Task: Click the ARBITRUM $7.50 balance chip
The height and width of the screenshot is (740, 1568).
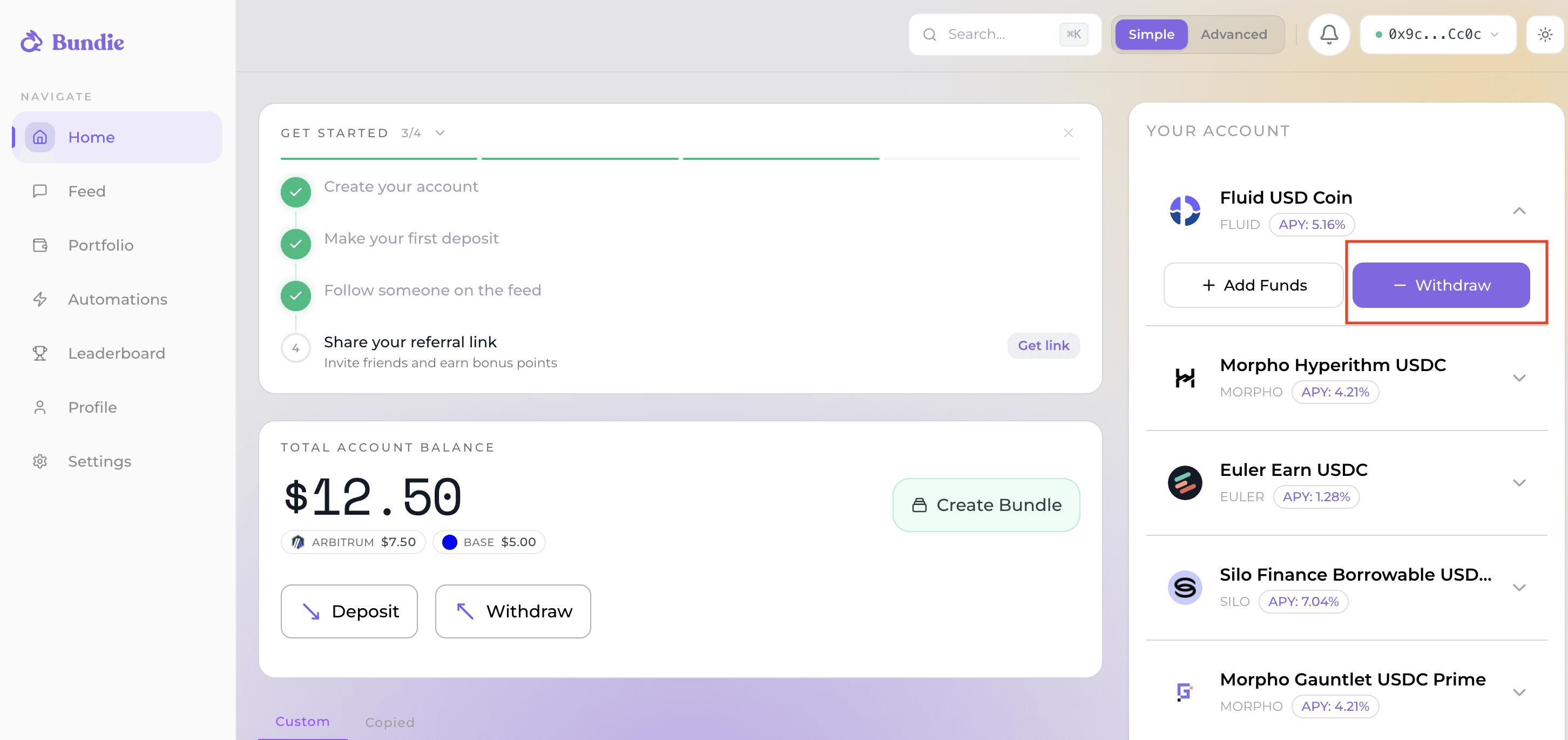Action: click(x=353, y=542)
